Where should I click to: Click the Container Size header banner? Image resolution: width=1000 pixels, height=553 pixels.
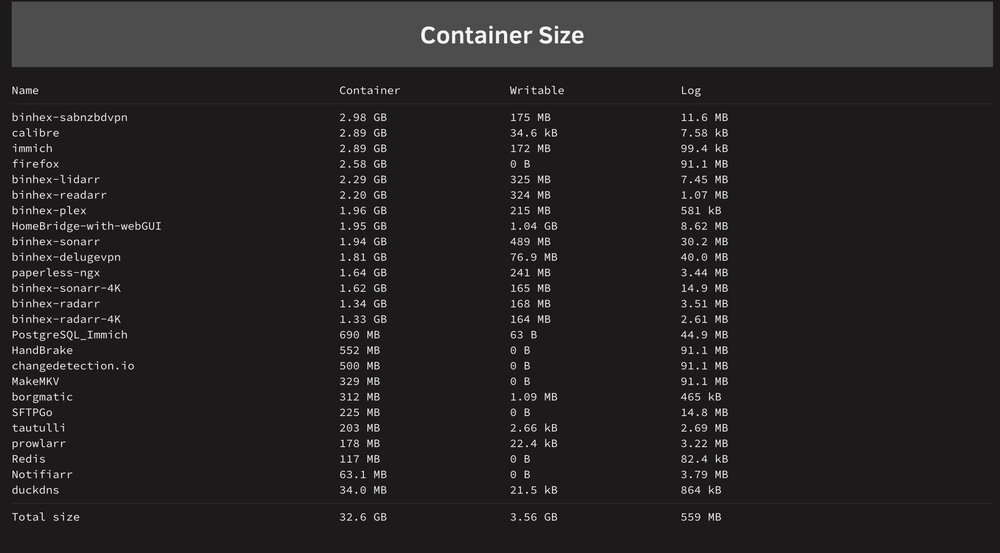tap(502, 34)
